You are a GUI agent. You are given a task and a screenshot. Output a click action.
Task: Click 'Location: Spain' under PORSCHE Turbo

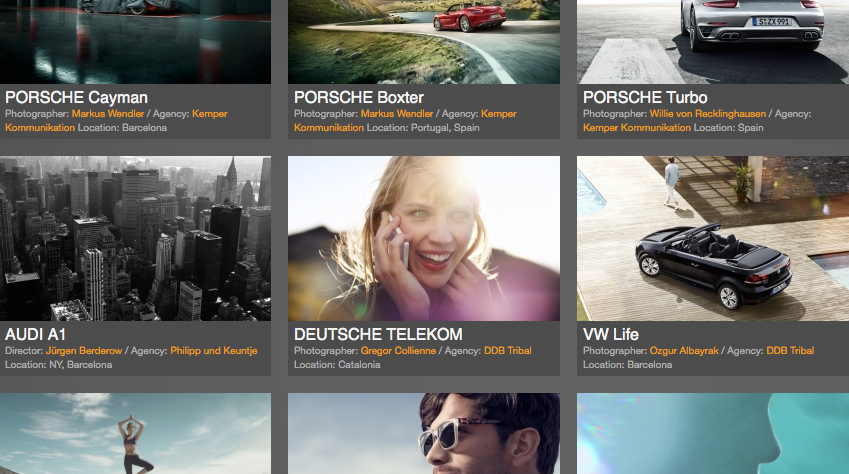tap(728, 128)
